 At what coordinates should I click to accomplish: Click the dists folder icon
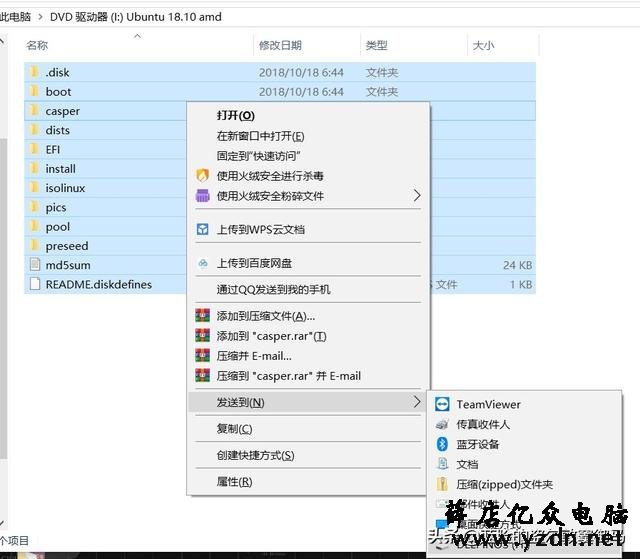(x=35, y=130)
